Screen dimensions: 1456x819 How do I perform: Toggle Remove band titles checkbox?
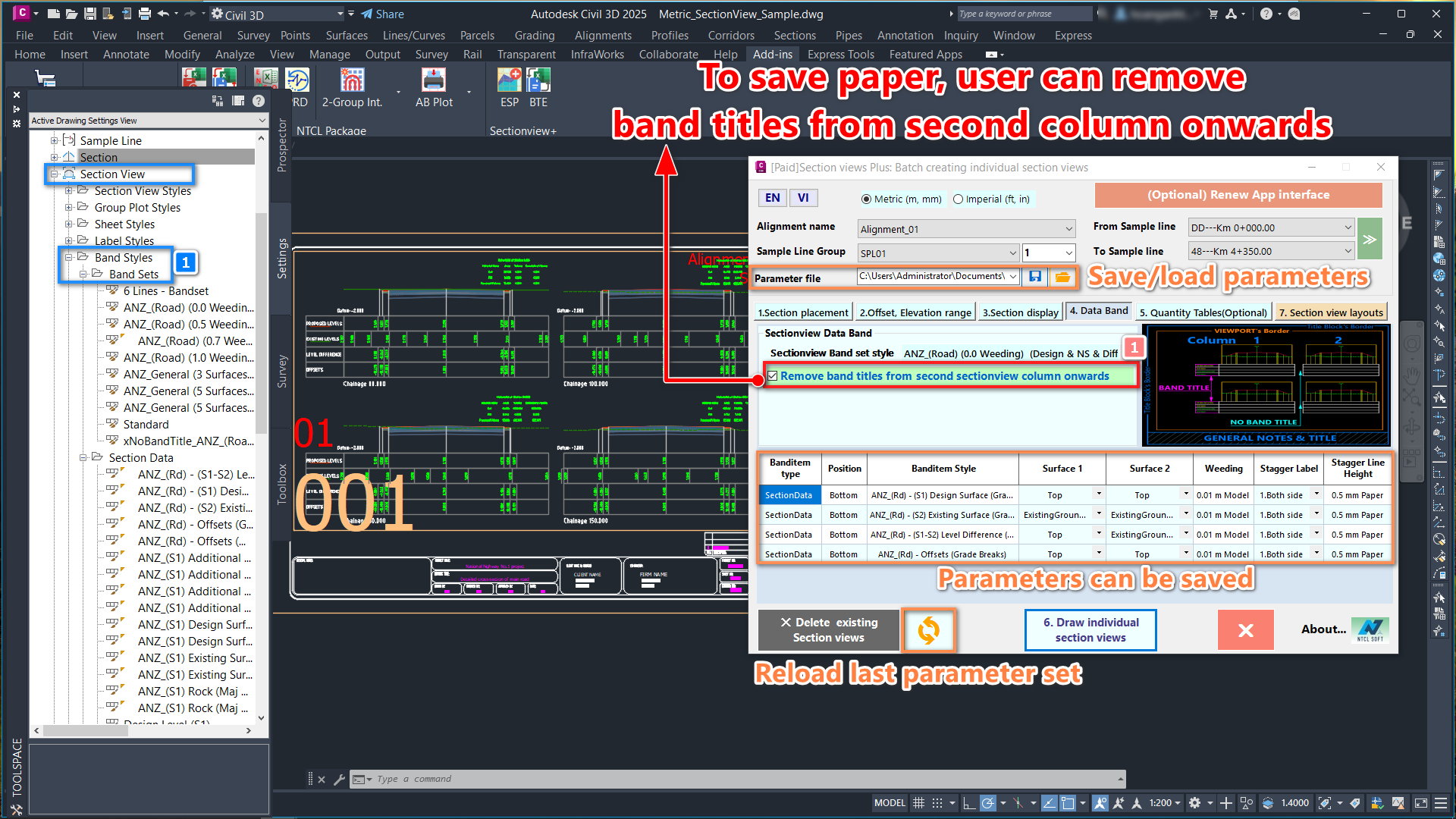(772, 376)
